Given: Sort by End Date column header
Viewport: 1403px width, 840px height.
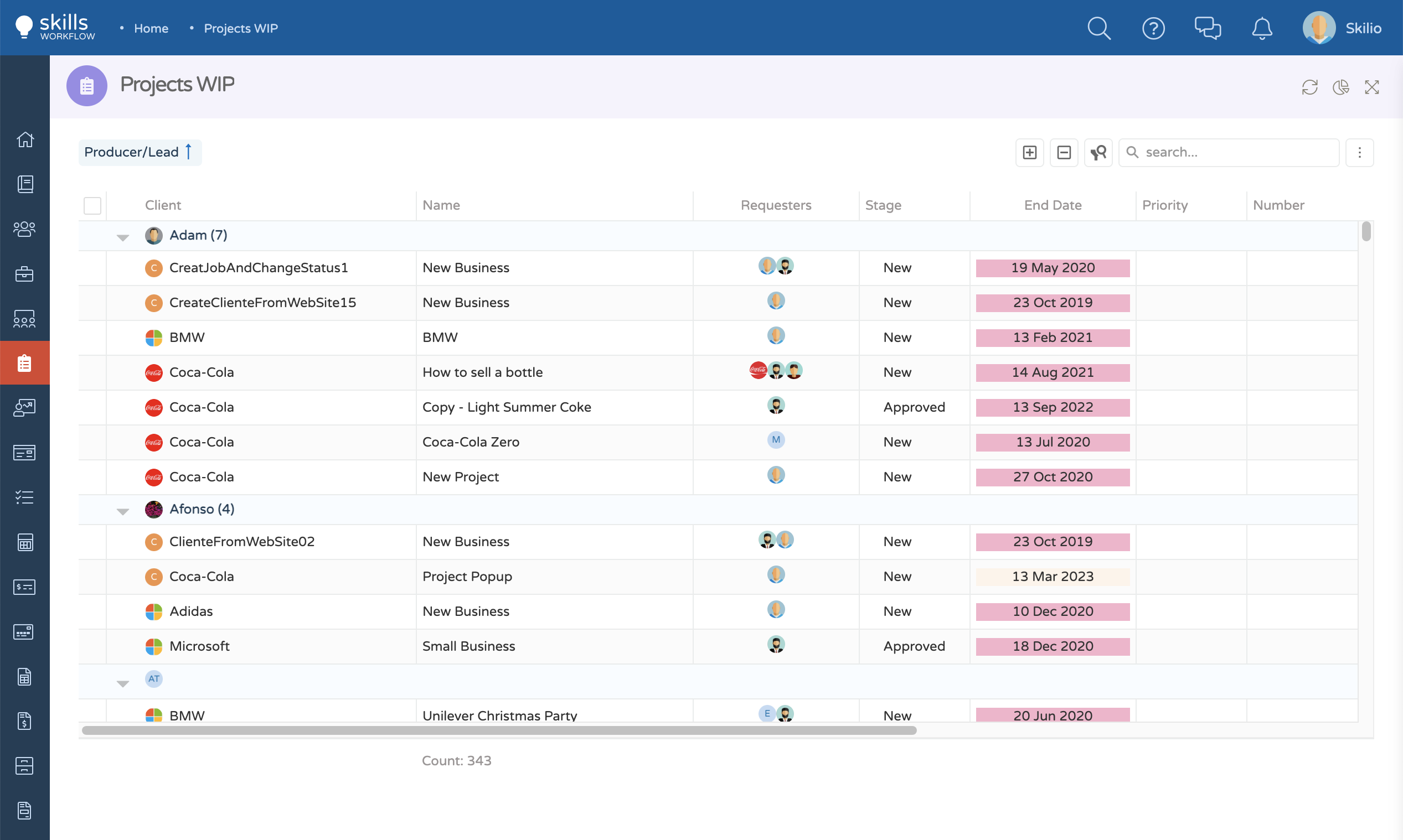Looking at the screenshot, I should pos(1053,205).
